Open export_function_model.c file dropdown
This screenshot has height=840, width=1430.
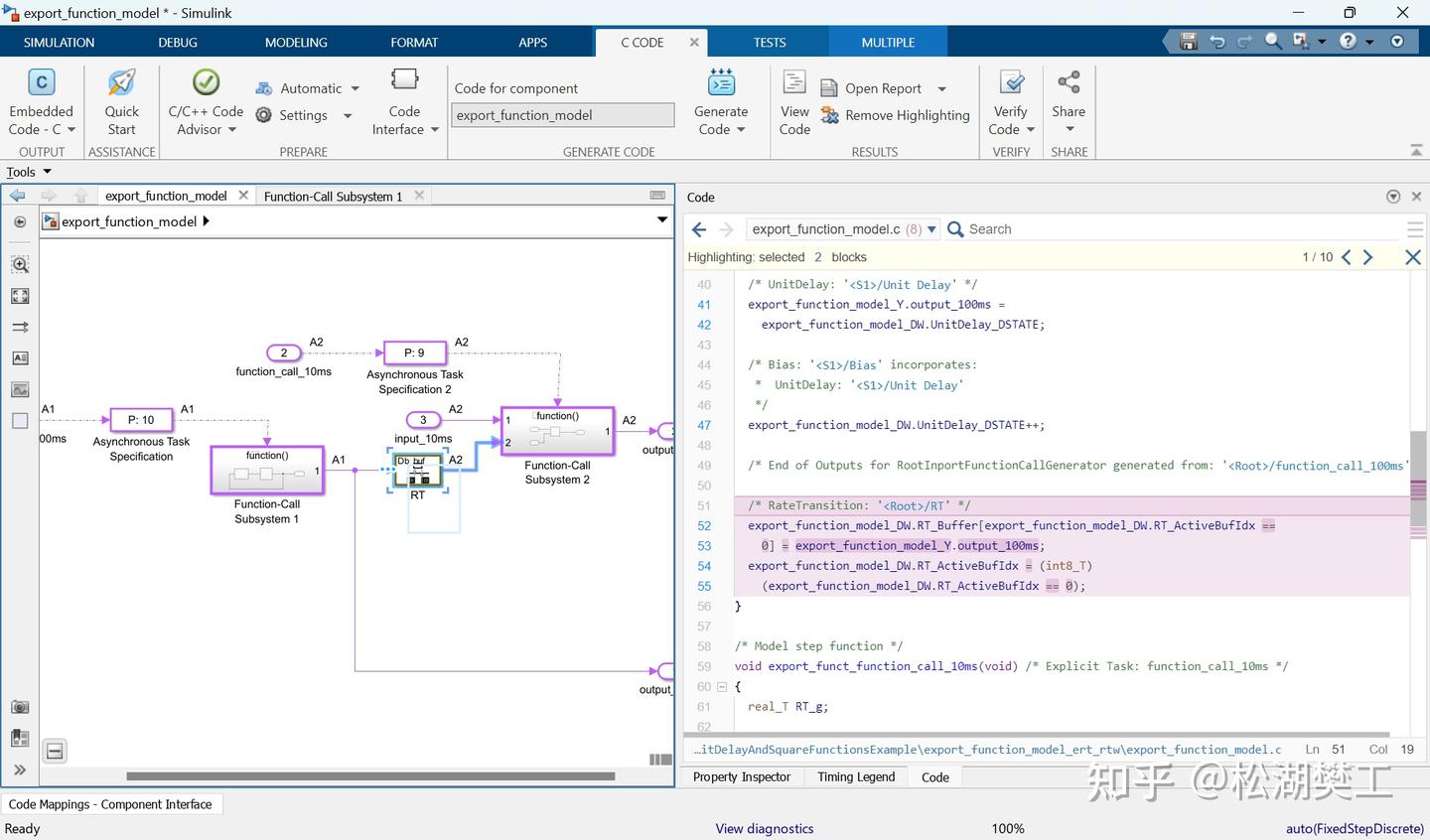[931, 229]
